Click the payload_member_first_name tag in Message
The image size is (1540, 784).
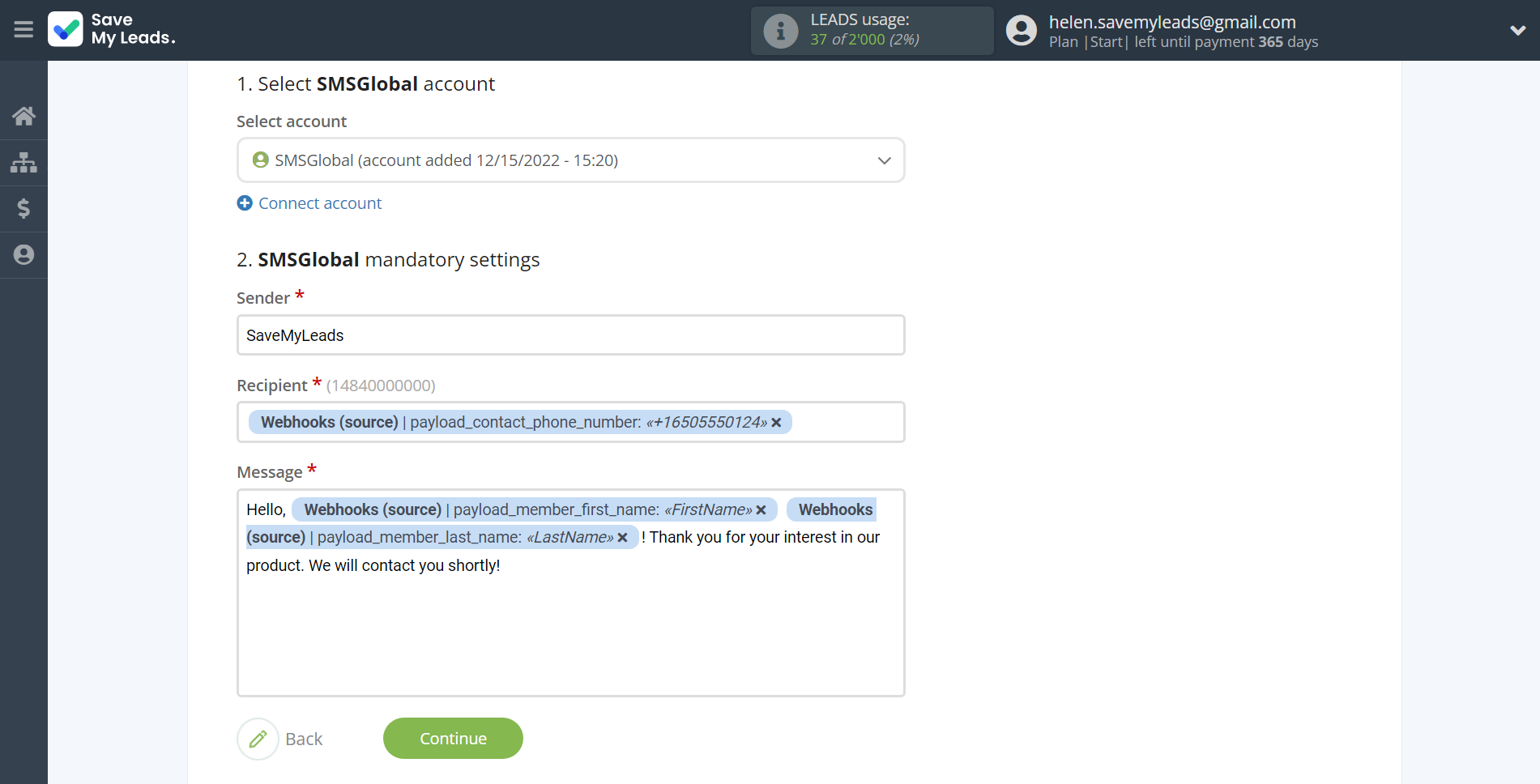click(x=535, y=509)
